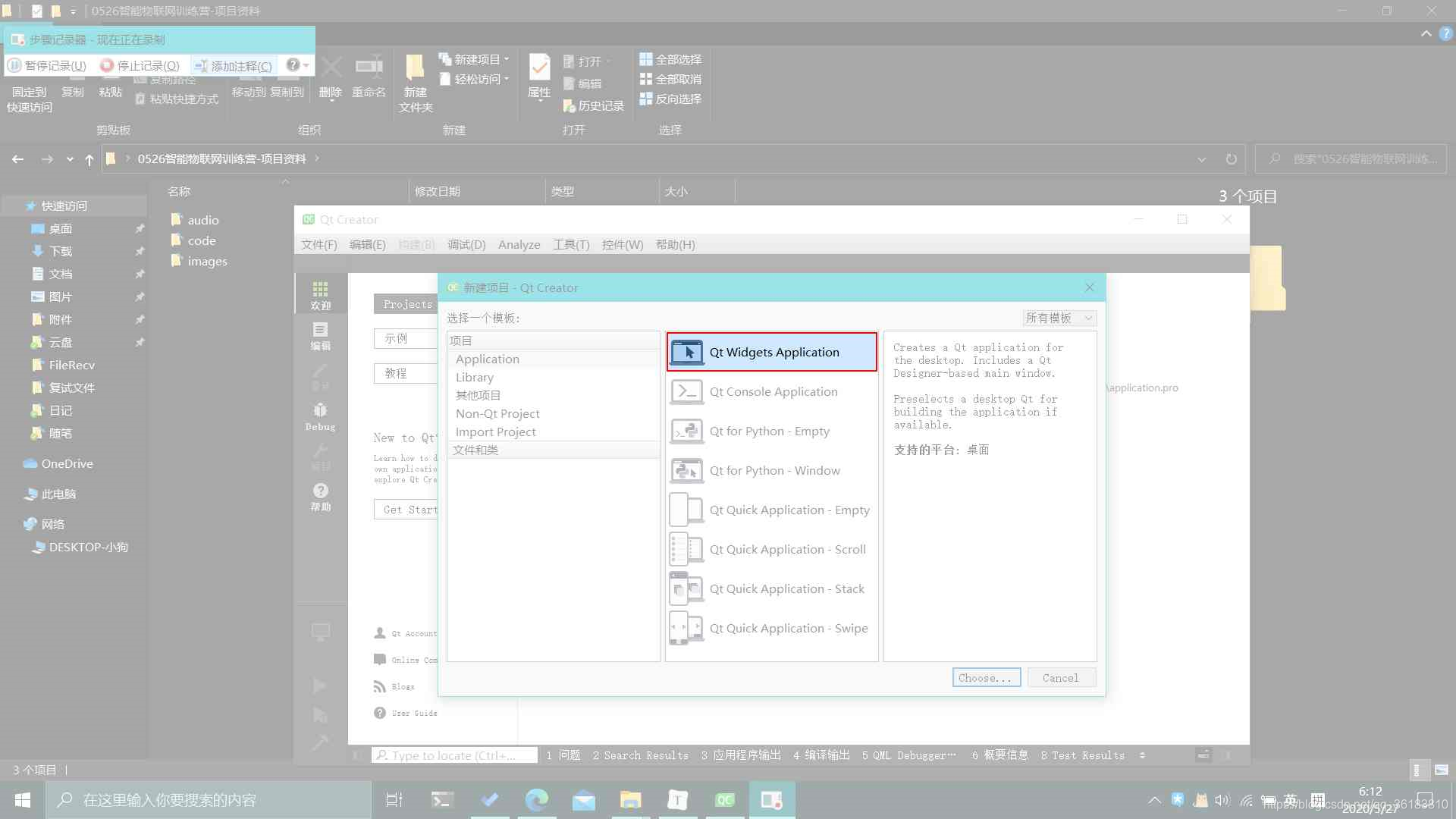Select Non-Qt Project category

pos(497,413)
